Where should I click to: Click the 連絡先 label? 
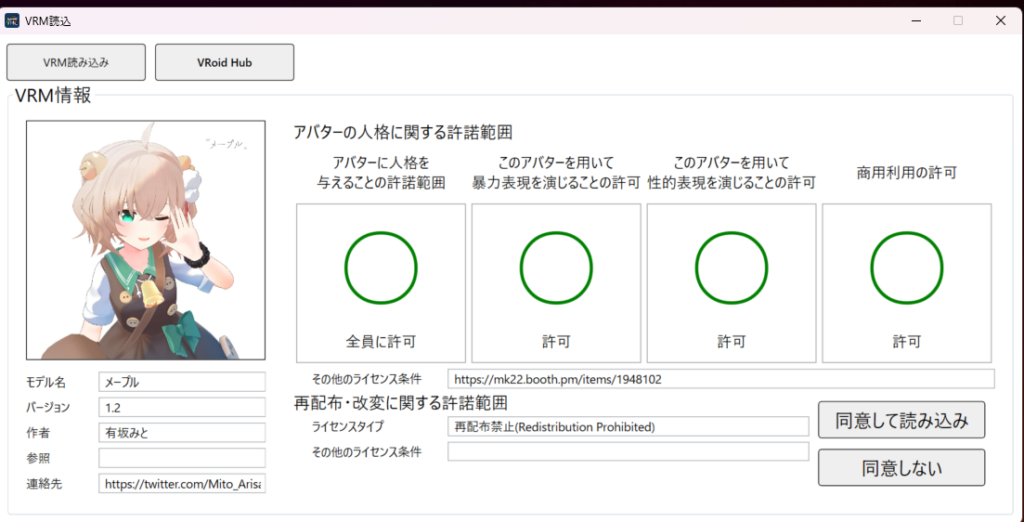[x=43, y=484]
